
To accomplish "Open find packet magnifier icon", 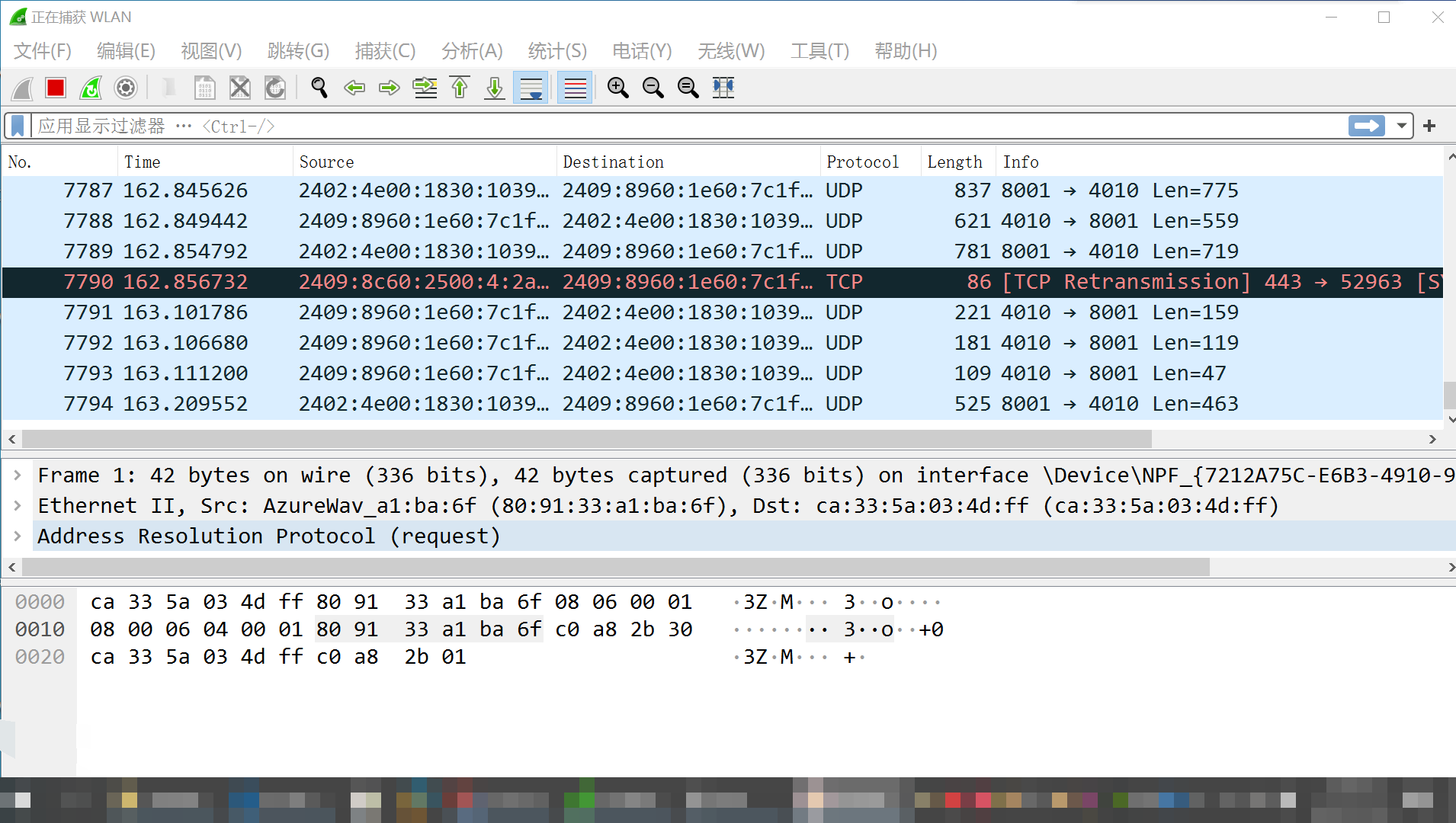I will [x=319, y=88].
